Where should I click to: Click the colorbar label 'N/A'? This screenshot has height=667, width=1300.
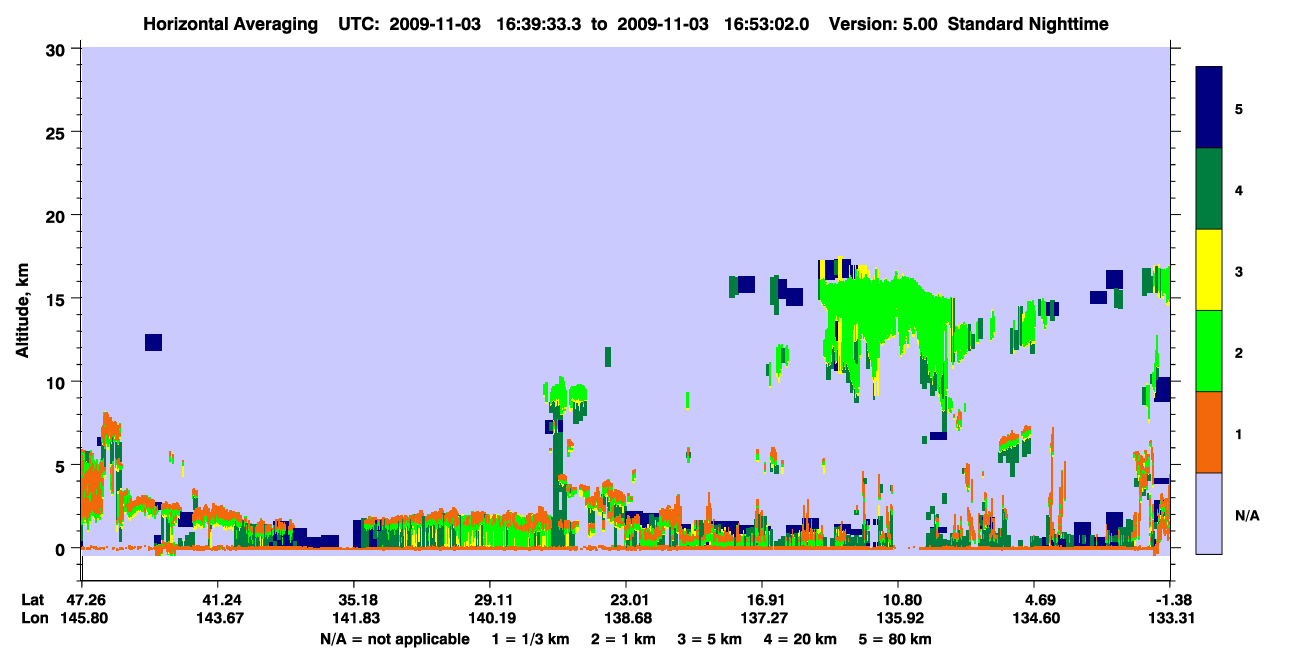[1246, 515]
